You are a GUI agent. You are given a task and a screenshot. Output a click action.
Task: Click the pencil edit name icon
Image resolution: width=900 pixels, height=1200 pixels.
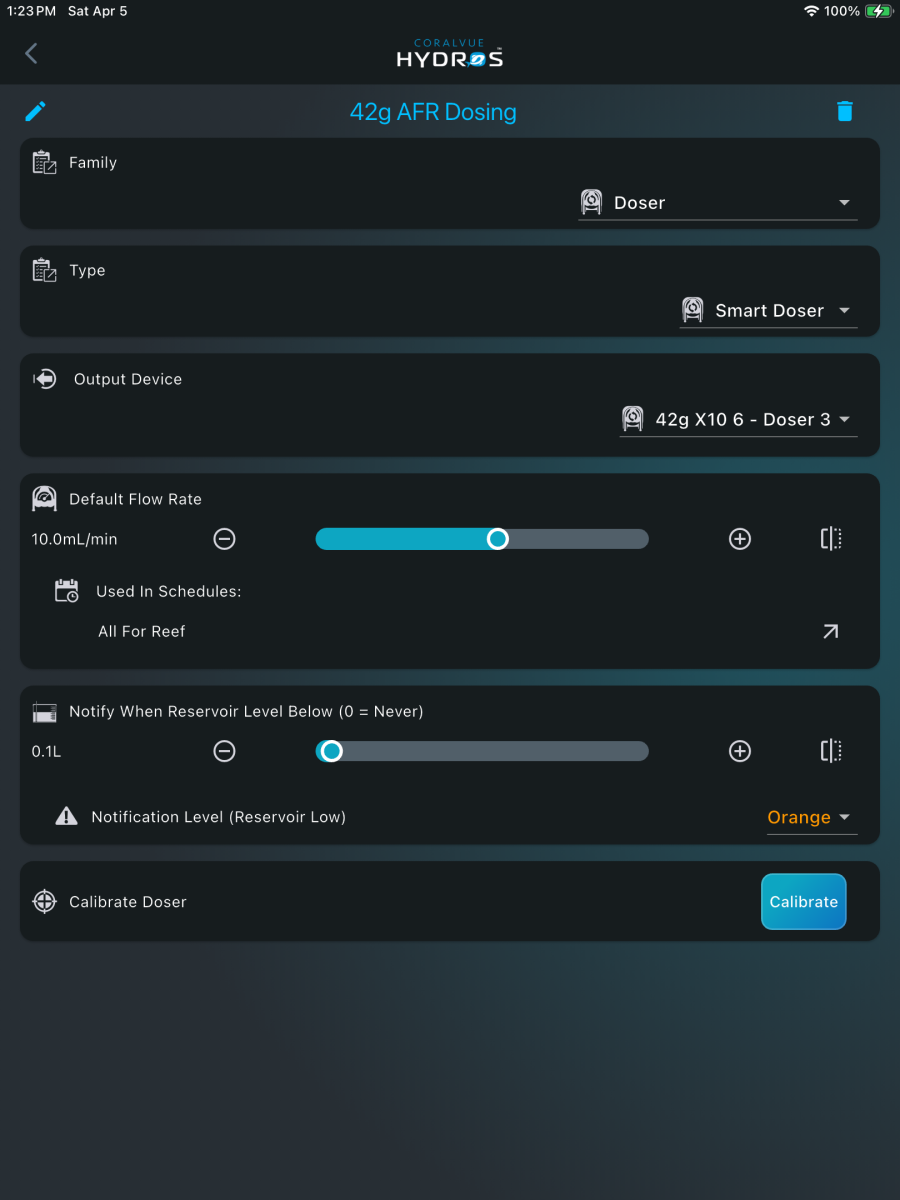(35, 111)
